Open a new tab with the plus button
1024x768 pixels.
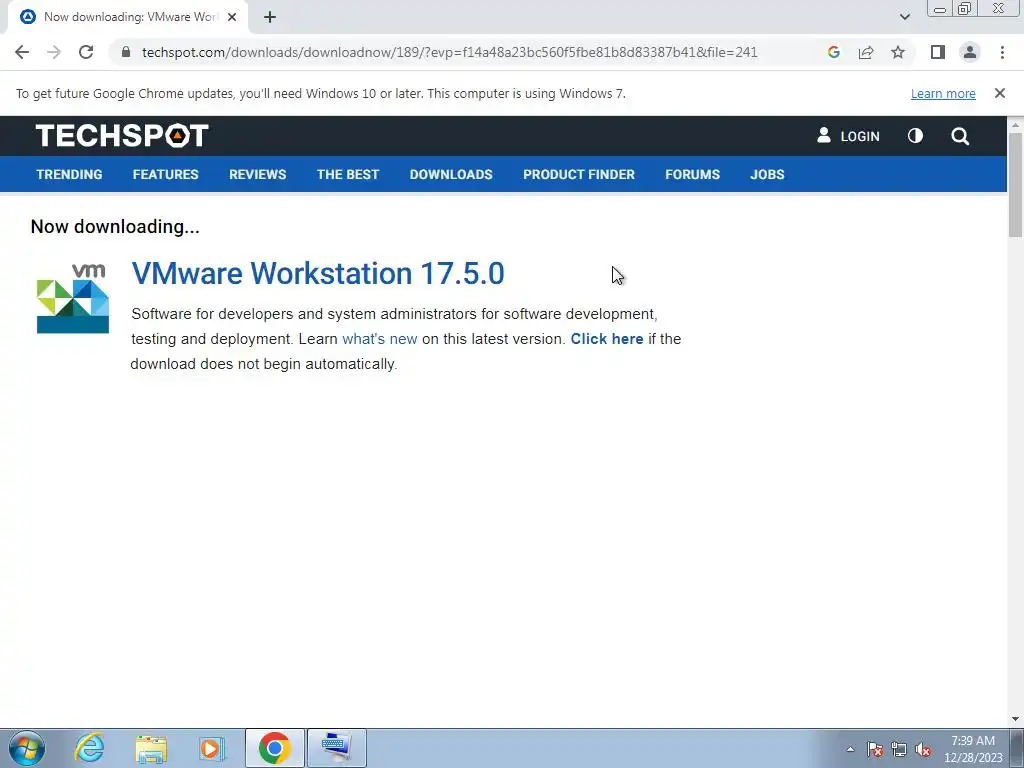270,17
